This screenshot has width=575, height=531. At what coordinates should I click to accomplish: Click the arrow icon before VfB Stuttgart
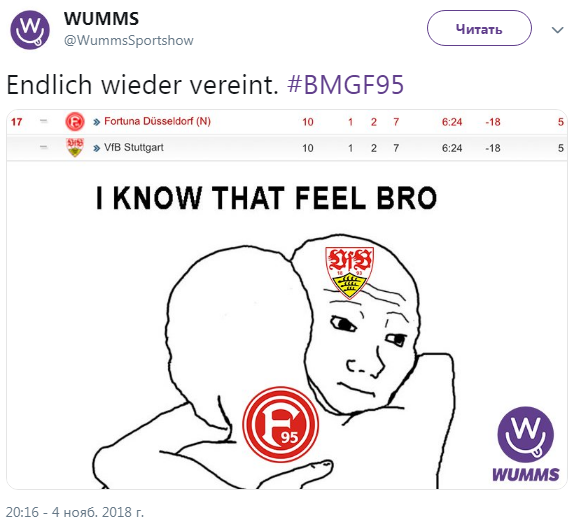(x=96, y=148)
